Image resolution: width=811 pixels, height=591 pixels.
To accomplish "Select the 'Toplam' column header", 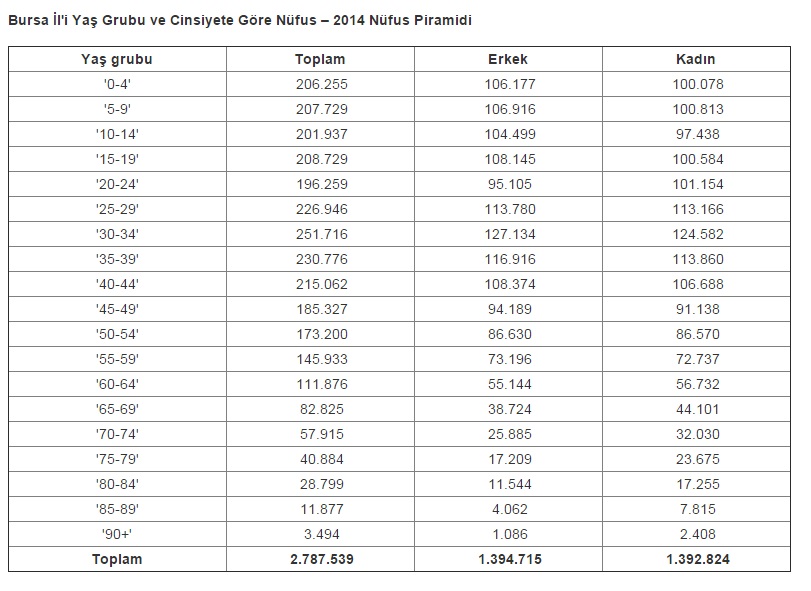I will pos(320,59).
